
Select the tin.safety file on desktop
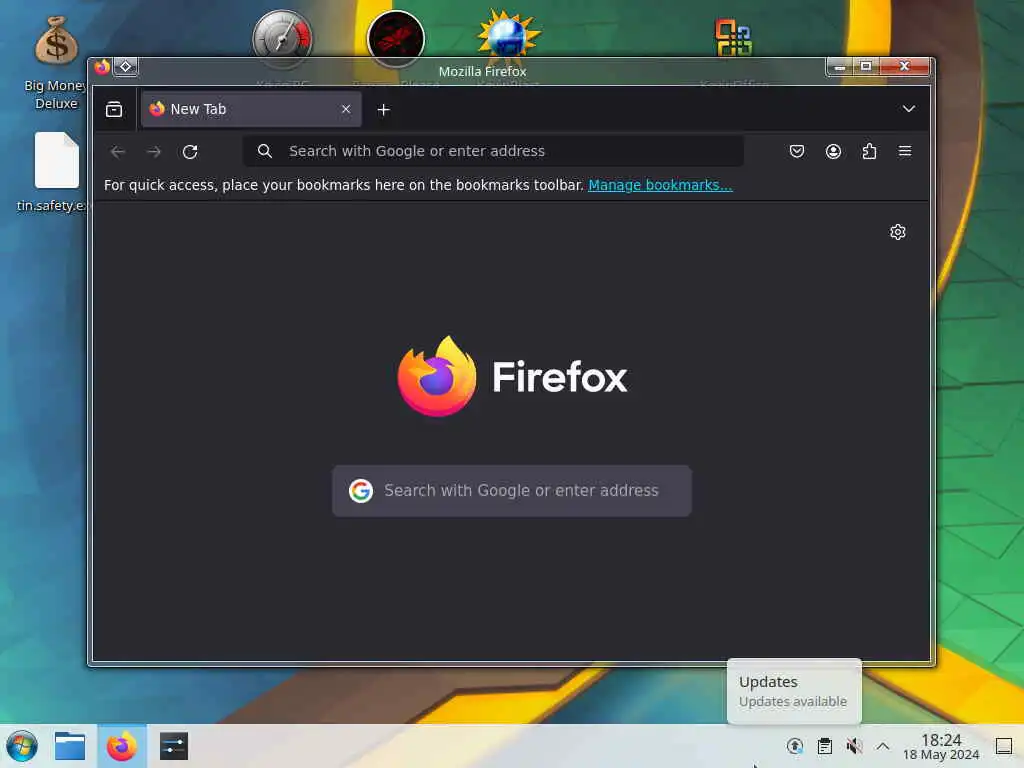pos(55,173)
